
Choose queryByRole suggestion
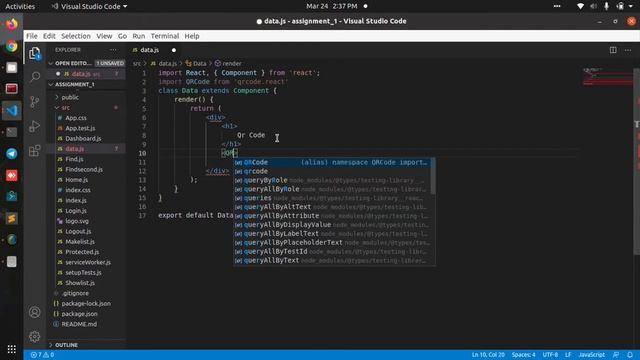331,180
